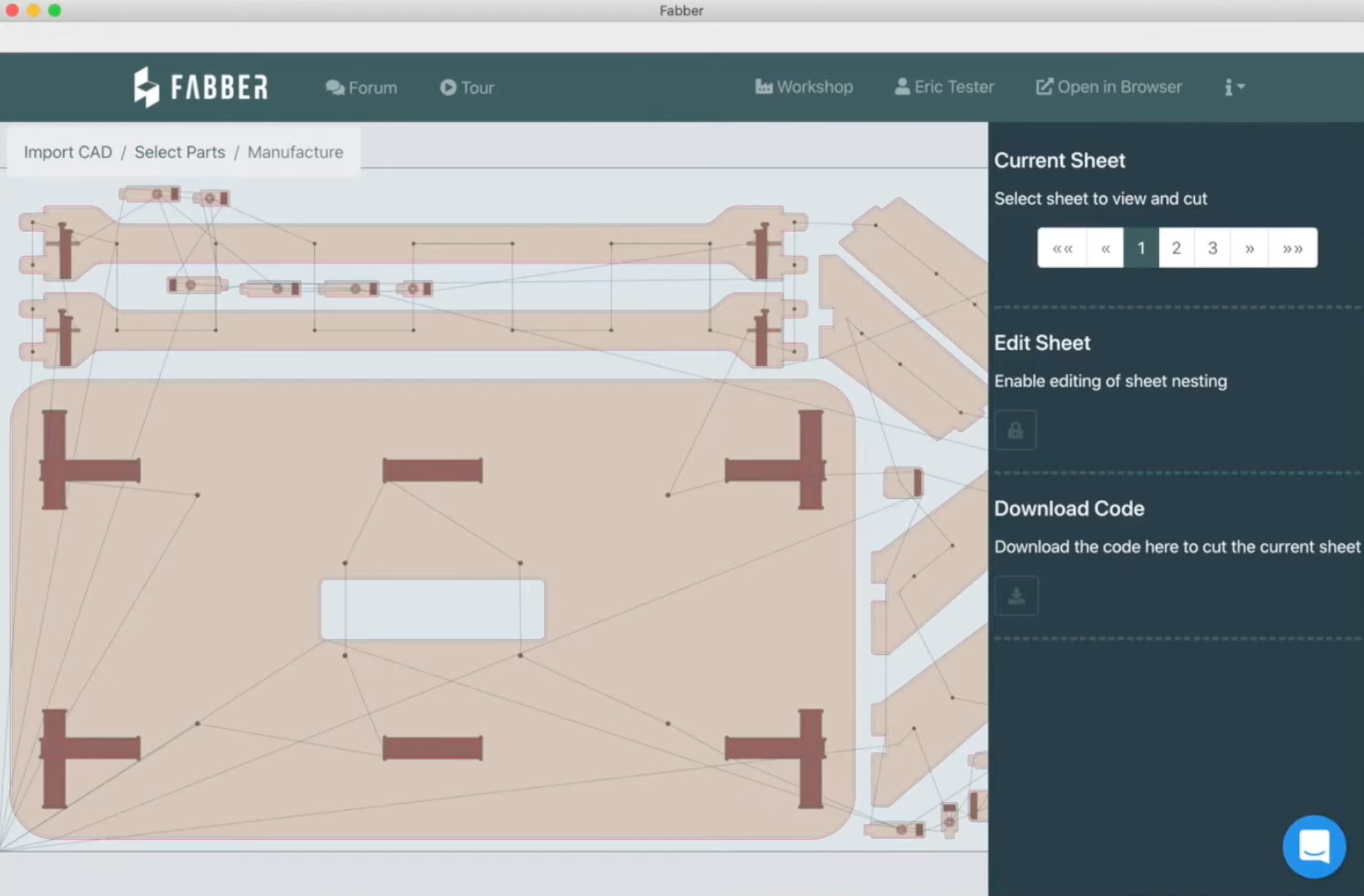
Task: Open the Forum link
Action: pos(361,88)
